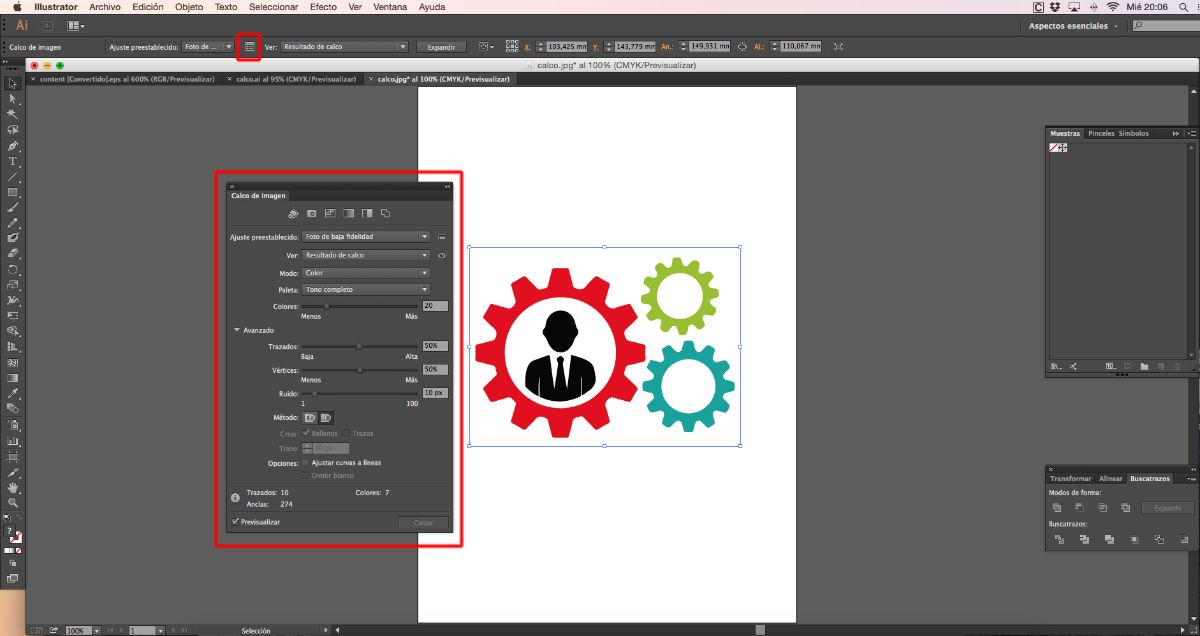Screen dimensions: 1200x636
Task: Choose the Magic Wand tool
Action: point(13,114)
